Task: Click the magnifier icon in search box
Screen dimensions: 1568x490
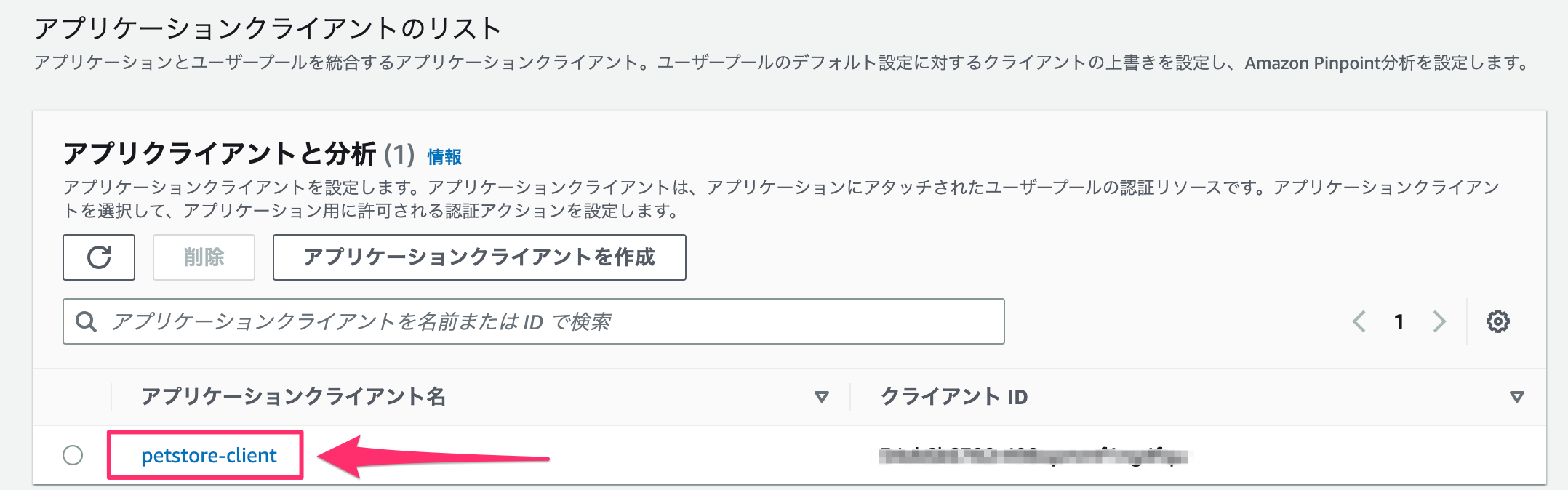Action: point(87,321)
